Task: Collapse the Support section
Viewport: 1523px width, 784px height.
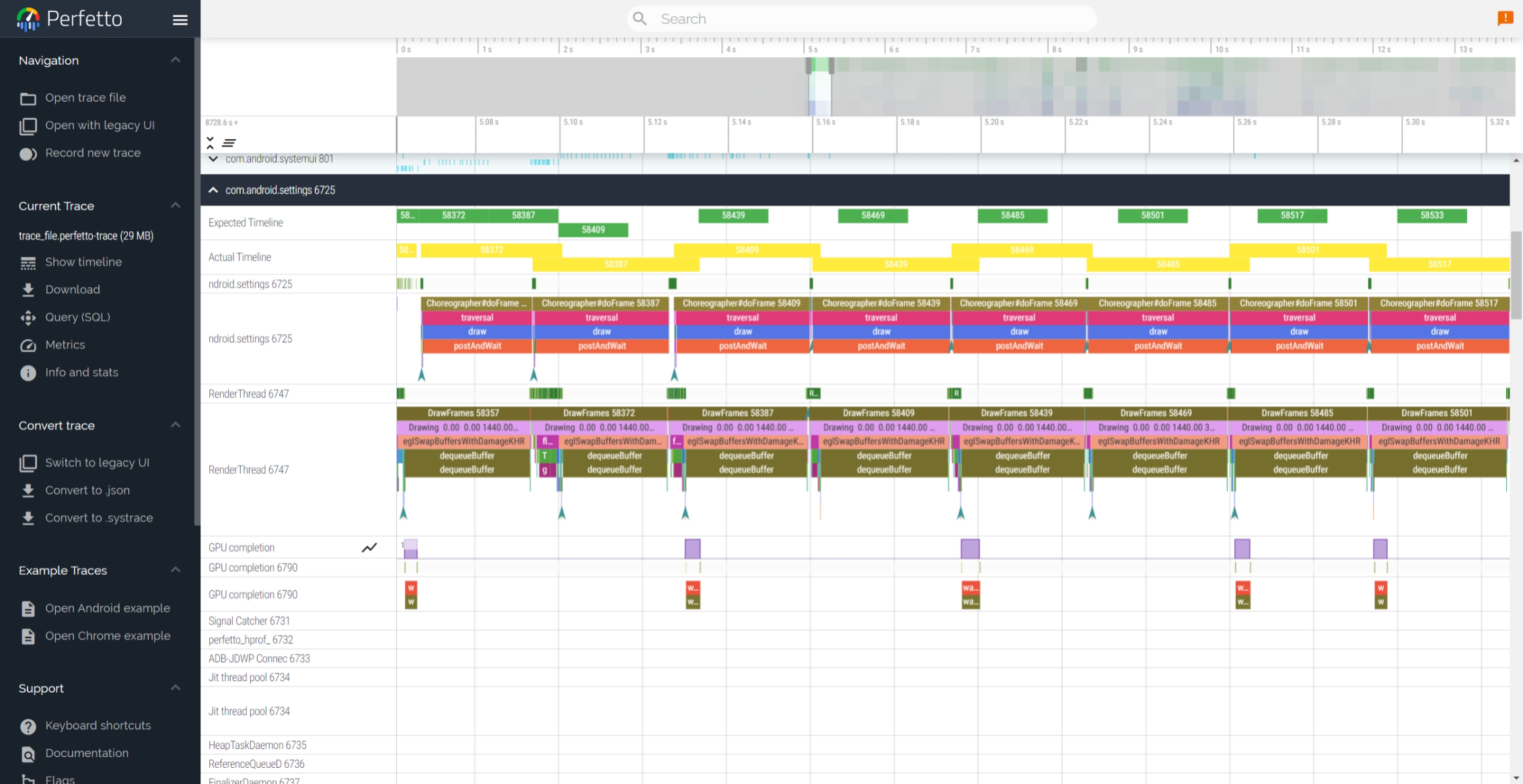Action: coord(176,688)
